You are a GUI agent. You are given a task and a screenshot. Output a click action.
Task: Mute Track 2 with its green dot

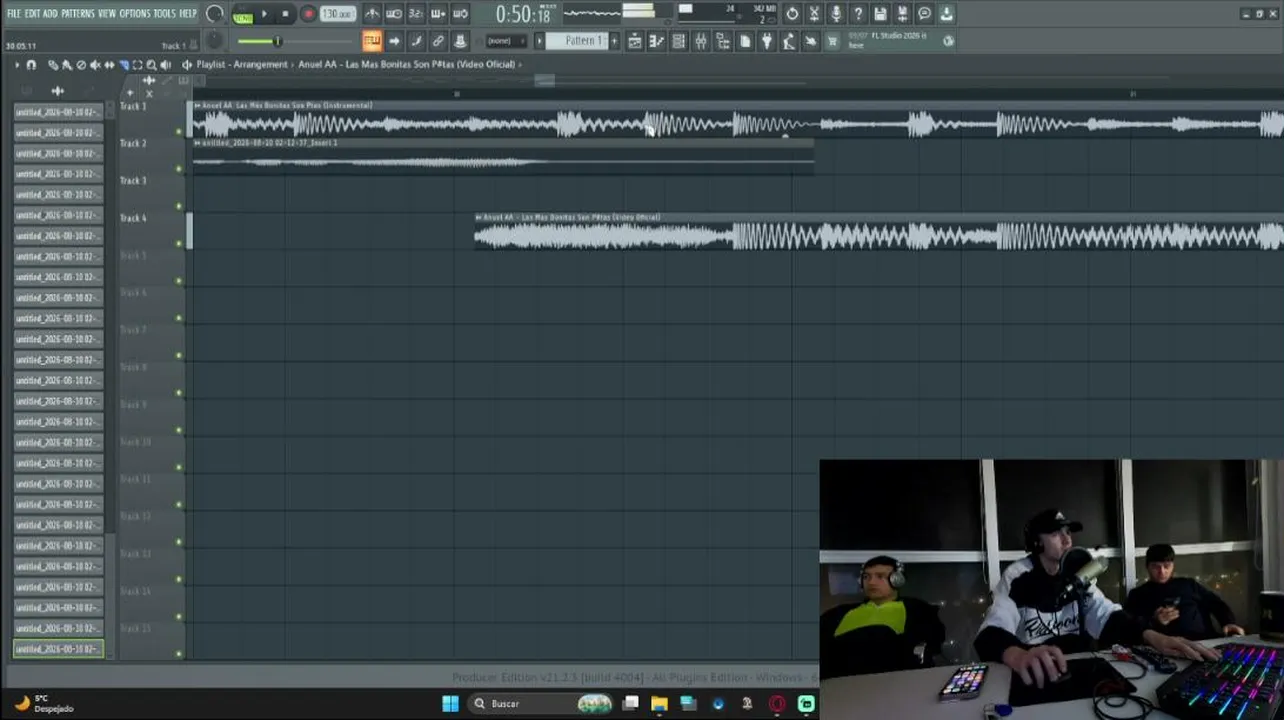tap(179, 168)
